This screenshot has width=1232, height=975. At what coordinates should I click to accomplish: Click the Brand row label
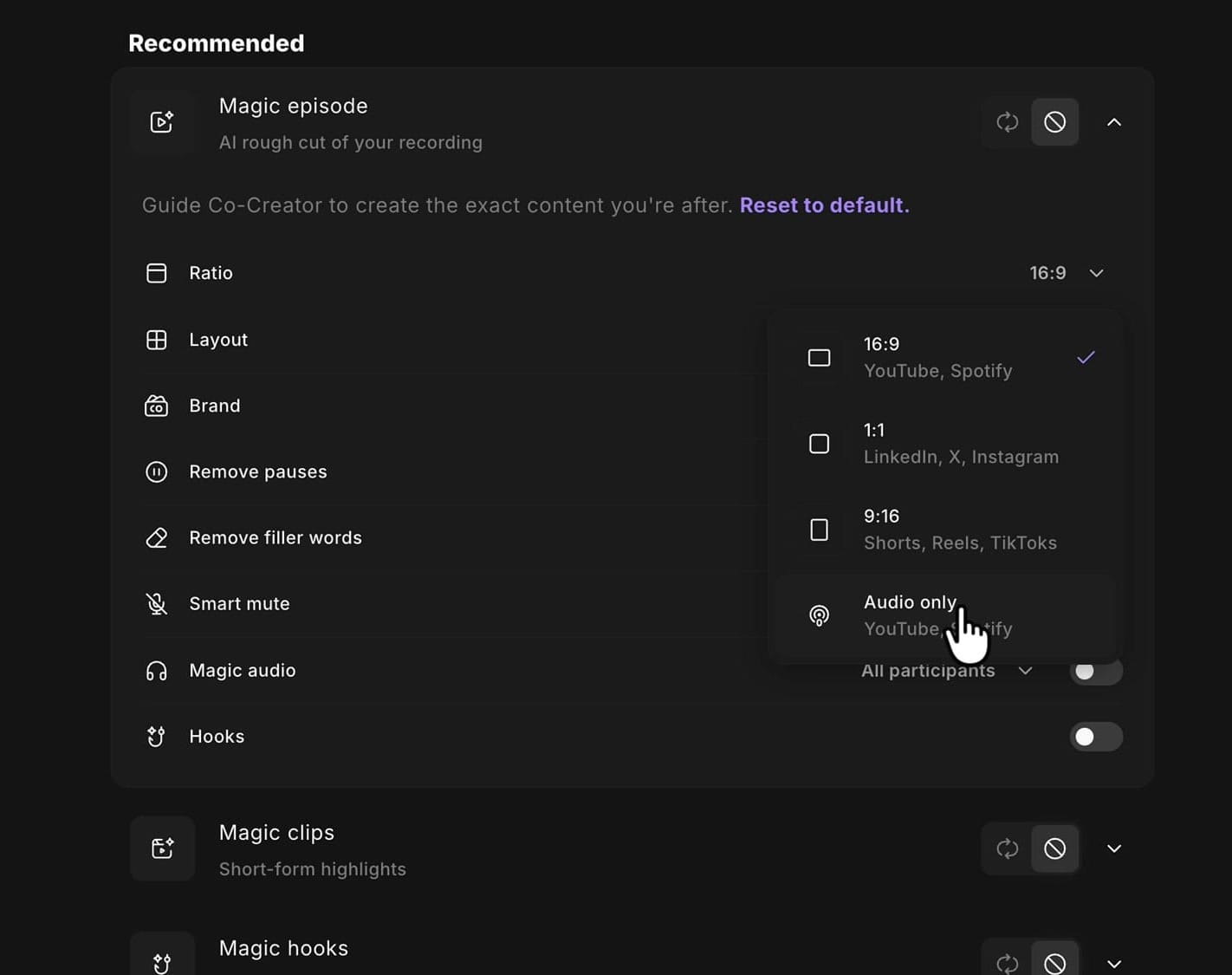tap(215, 406)
